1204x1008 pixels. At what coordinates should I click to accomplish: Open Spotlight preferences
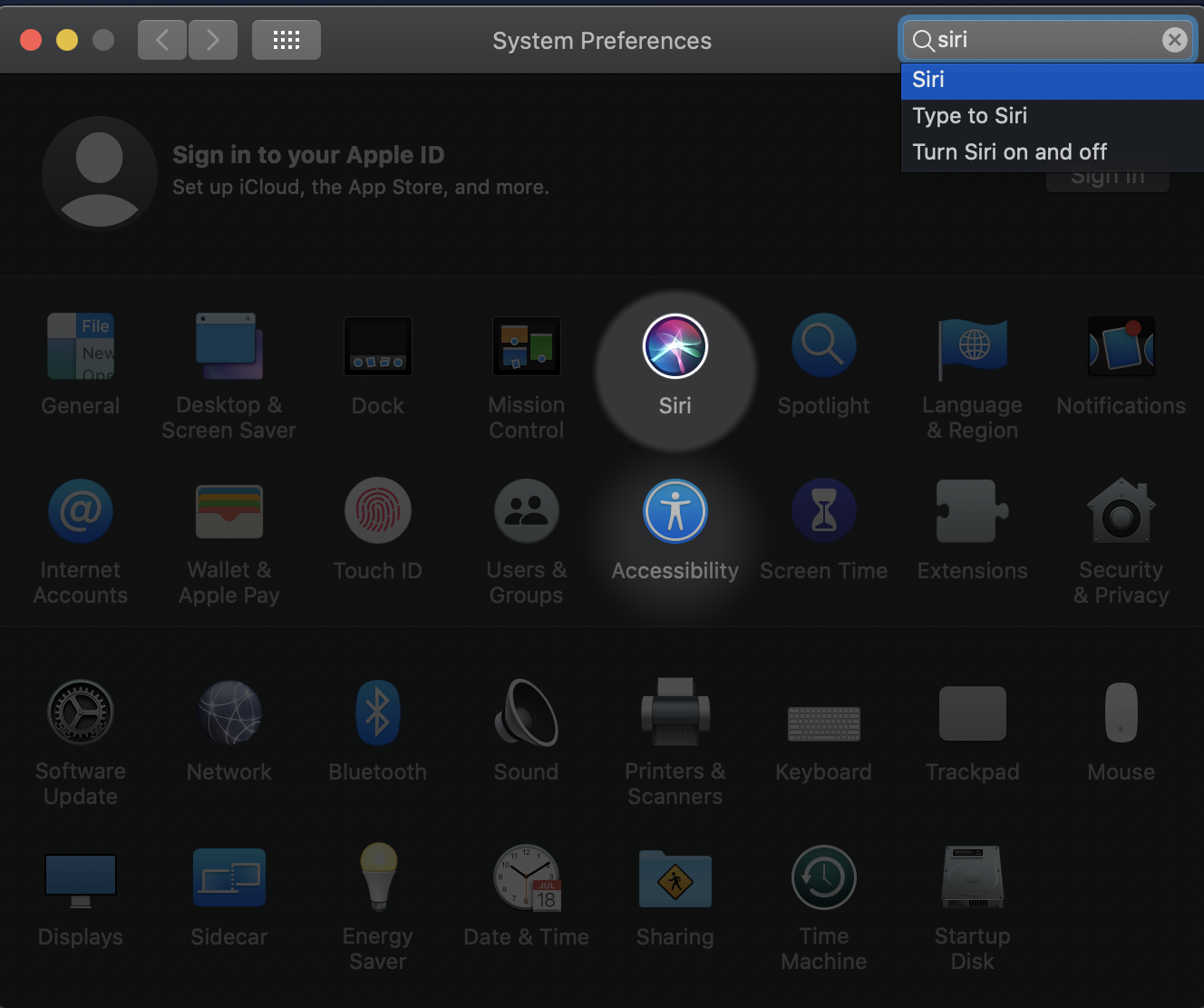tap(823, 347)
